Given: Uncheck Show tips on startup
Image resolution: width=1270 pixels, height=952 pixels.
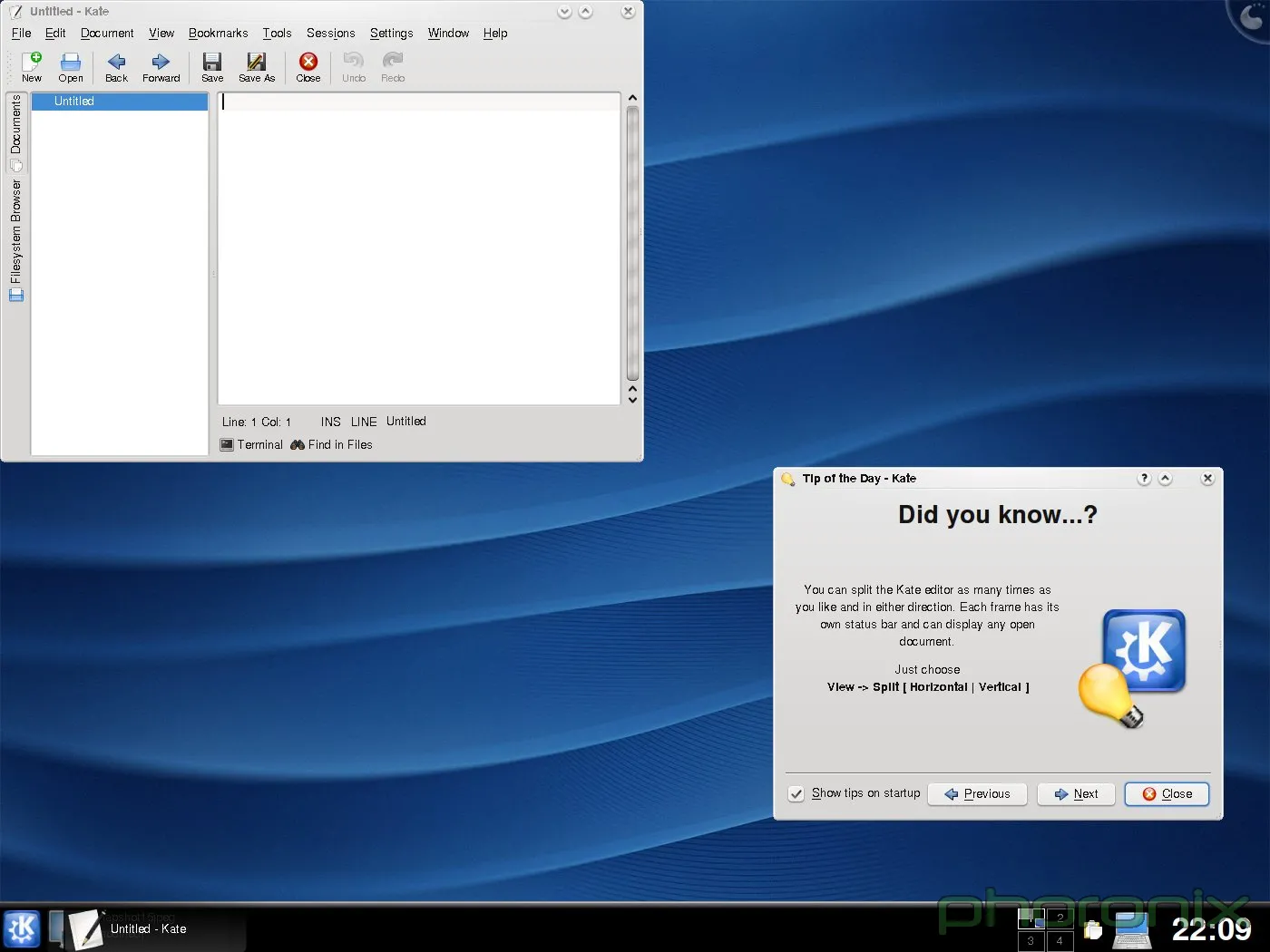Looking at the screenshot, I should [796, 794].
